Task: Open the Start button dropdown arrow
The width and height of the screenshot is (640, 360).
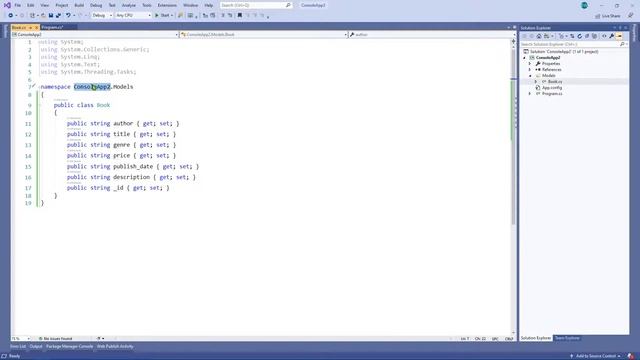Action: pyautogui.click(x=172, y=16)
